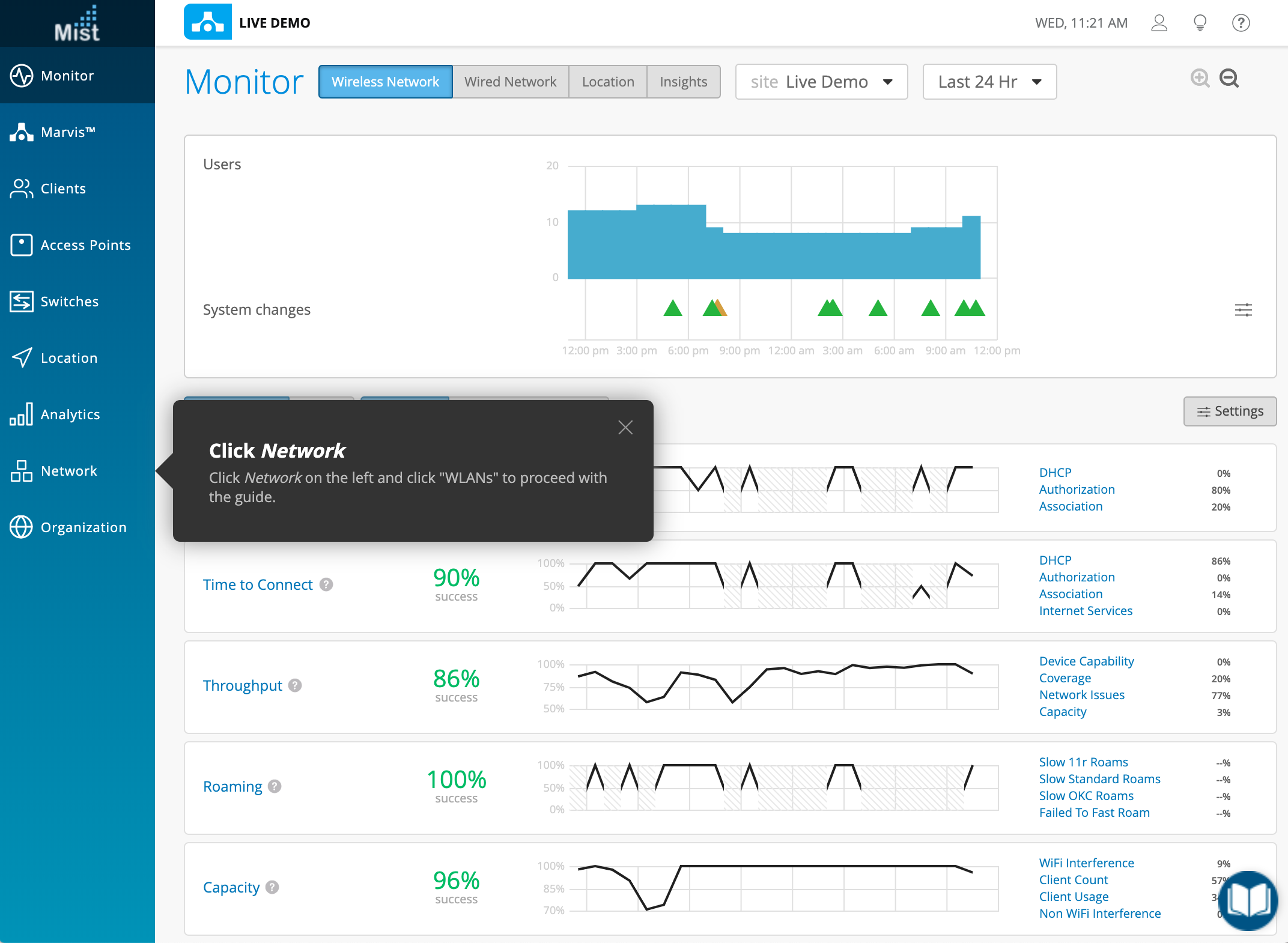Click the Throughput help icon
This screenshot has height=943, width=1288.
click(295, 685)
